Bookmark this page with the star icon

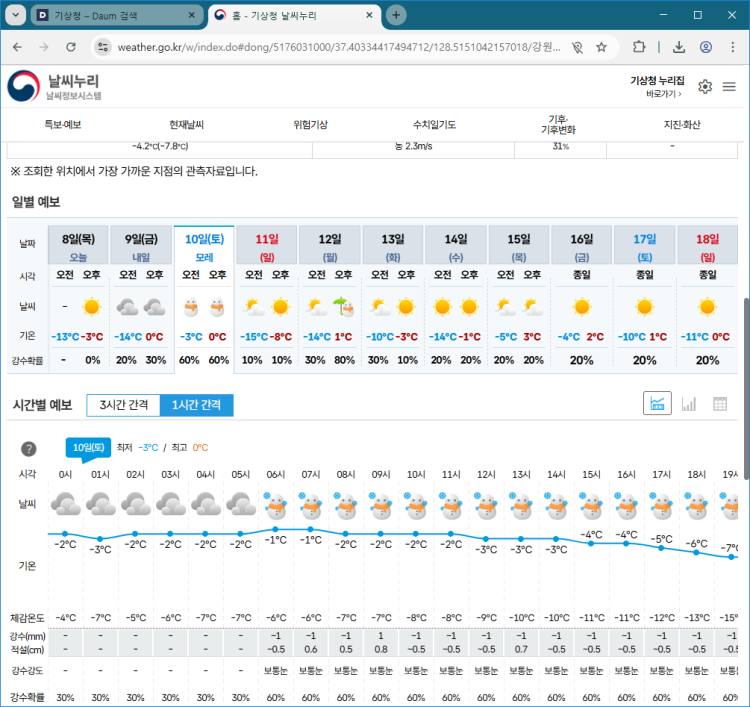click(x=602, y=47)
